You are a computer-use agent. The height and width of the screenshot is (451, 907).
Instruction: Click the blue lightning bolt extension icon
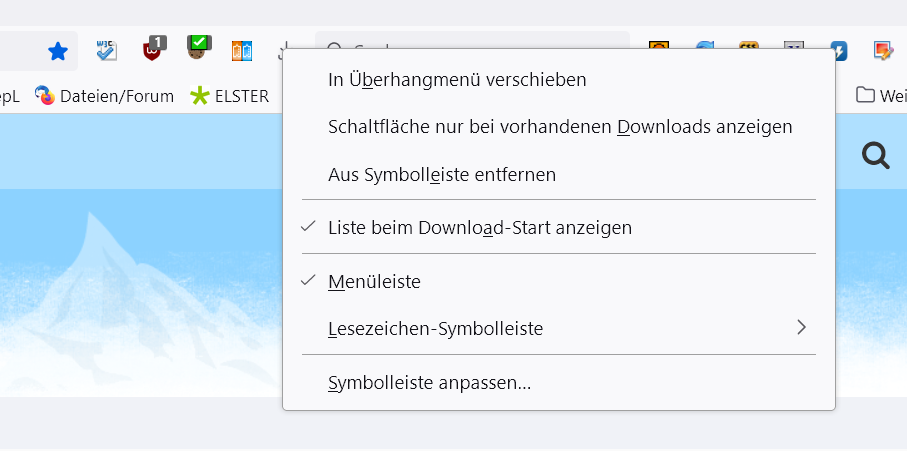tap(838, 50)
